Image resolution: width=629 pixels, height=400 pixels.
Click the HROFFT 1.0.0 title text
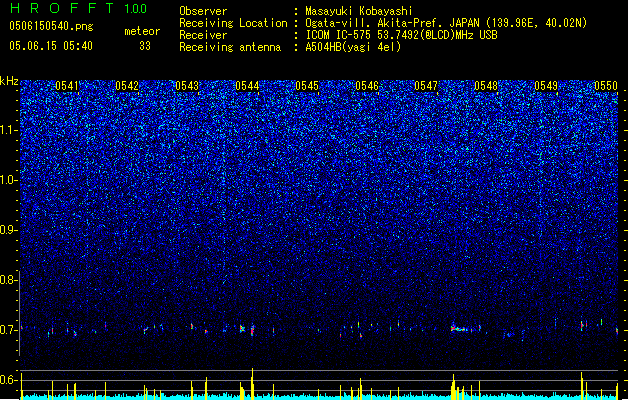[79, 8]
